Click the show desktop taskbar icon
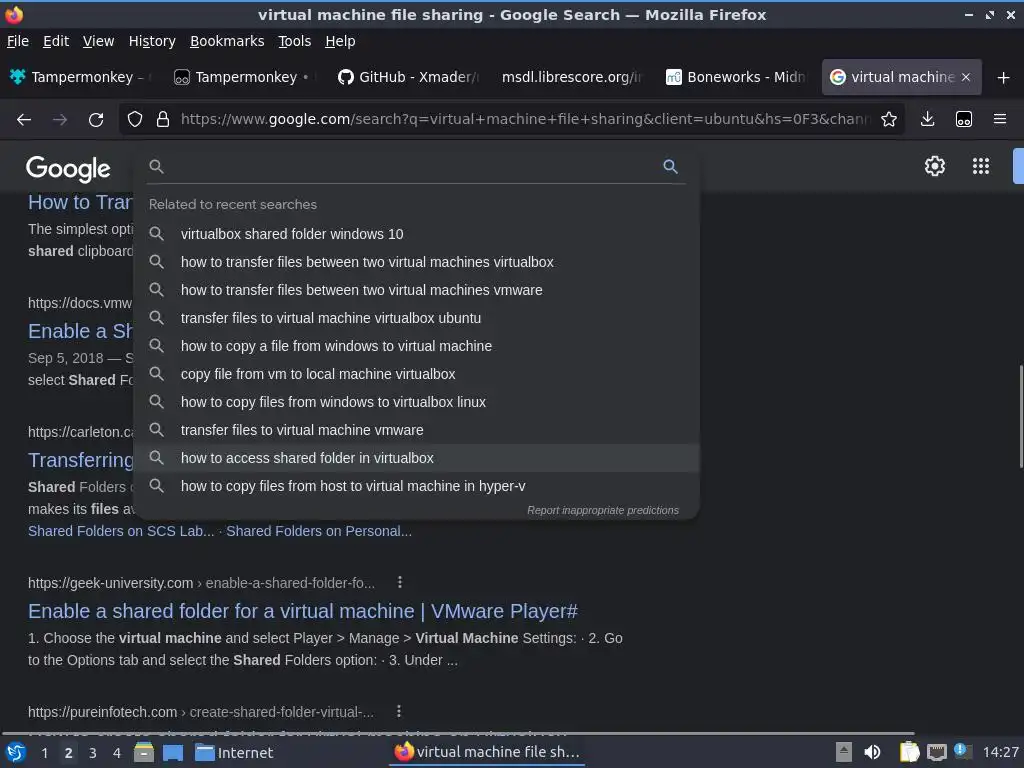The width and height of the screenshot is (1024, 768). click(172, 752)
